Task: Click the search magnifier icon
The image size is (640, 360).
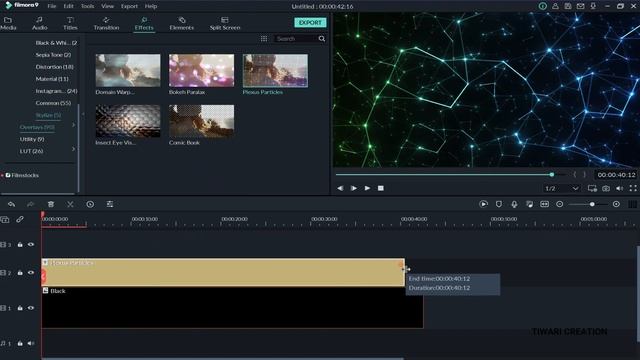Action: pos(322,38)
